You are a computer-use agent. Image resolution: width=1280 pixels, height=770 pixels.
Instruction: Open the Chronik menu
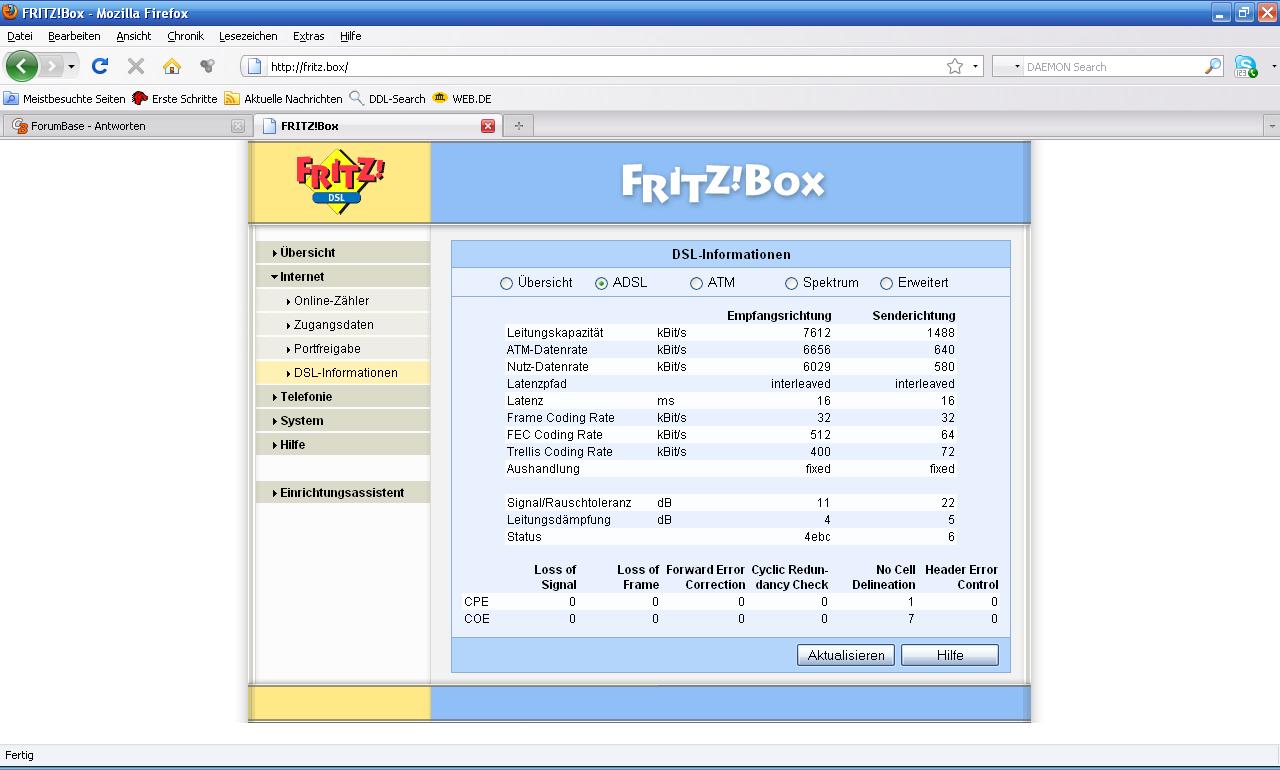[185, 36]
